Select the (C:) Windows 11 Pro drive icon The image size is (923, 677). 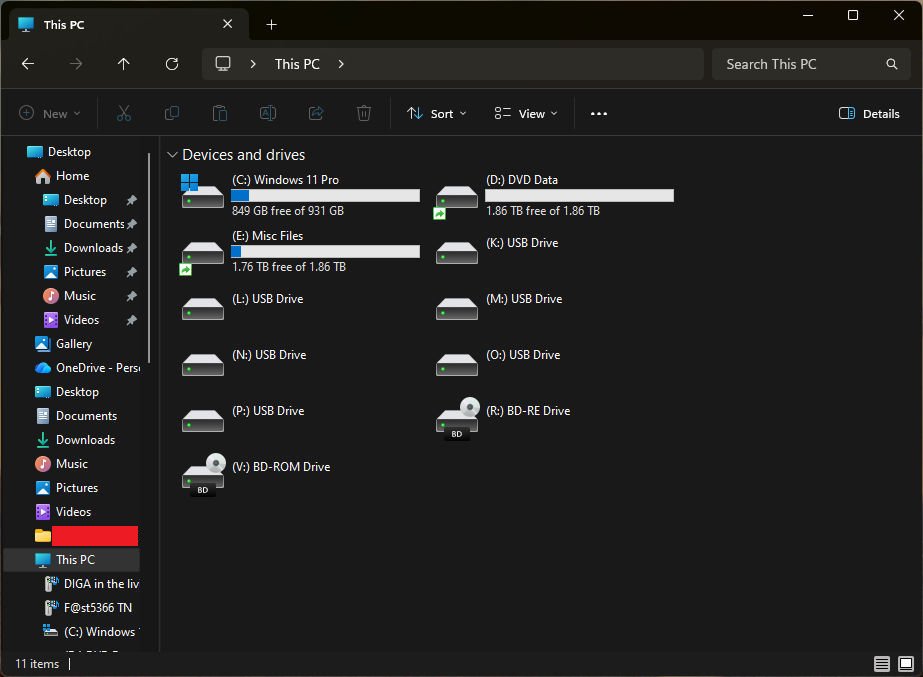pyautogui.click(x=202, y=191)
